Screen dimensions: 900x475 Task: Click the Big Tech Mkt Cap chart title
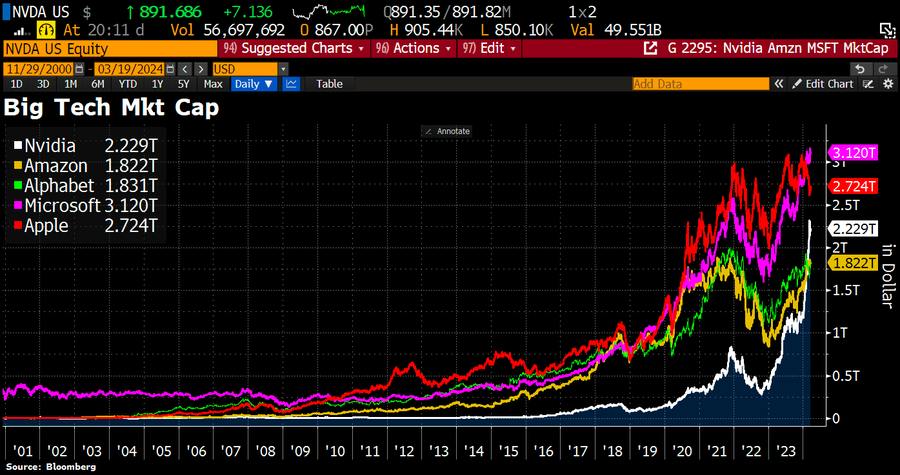click(111, 108)
